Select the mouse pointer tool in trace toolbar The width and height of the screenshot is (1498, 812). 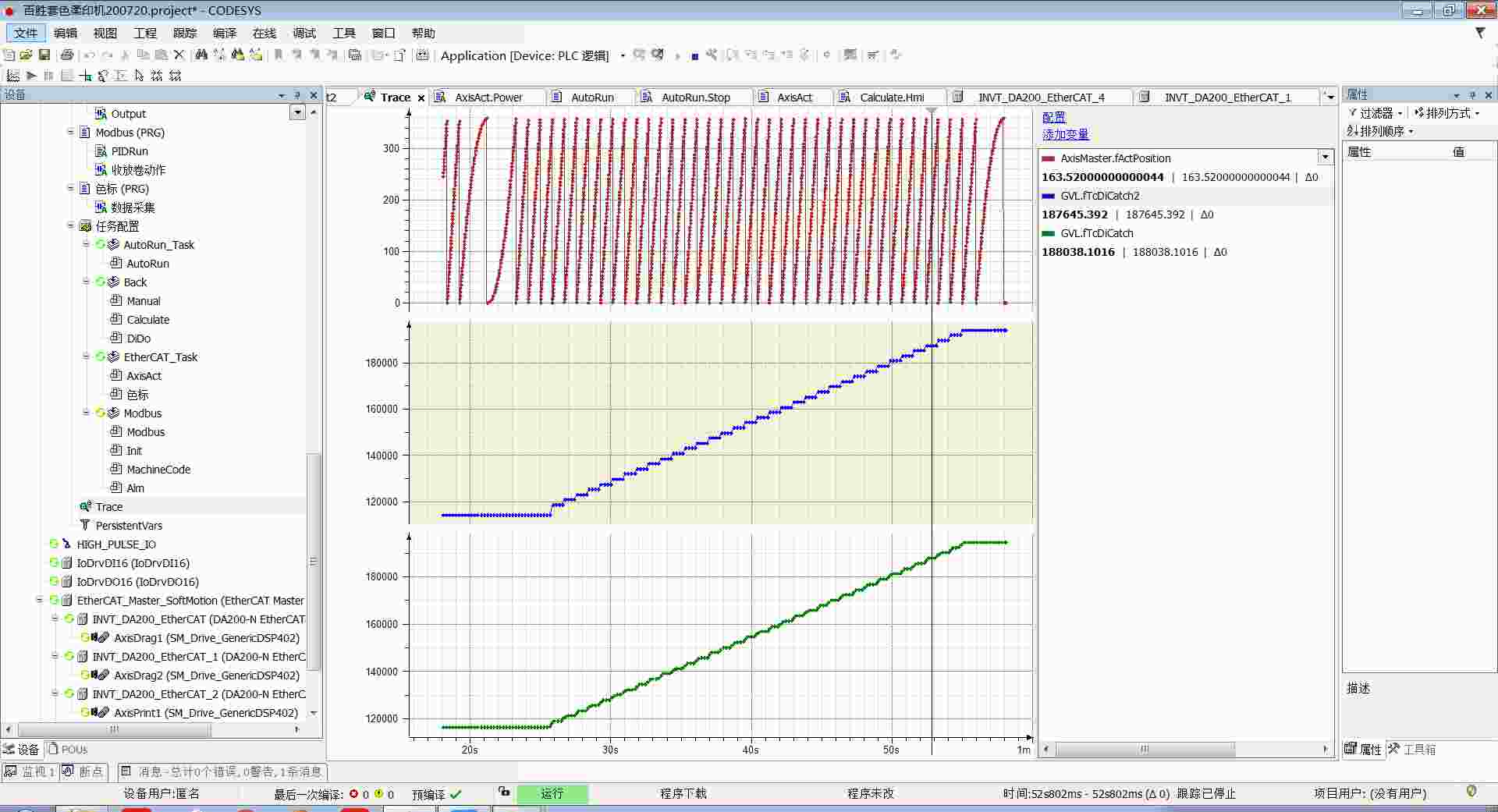pos(139,76)
